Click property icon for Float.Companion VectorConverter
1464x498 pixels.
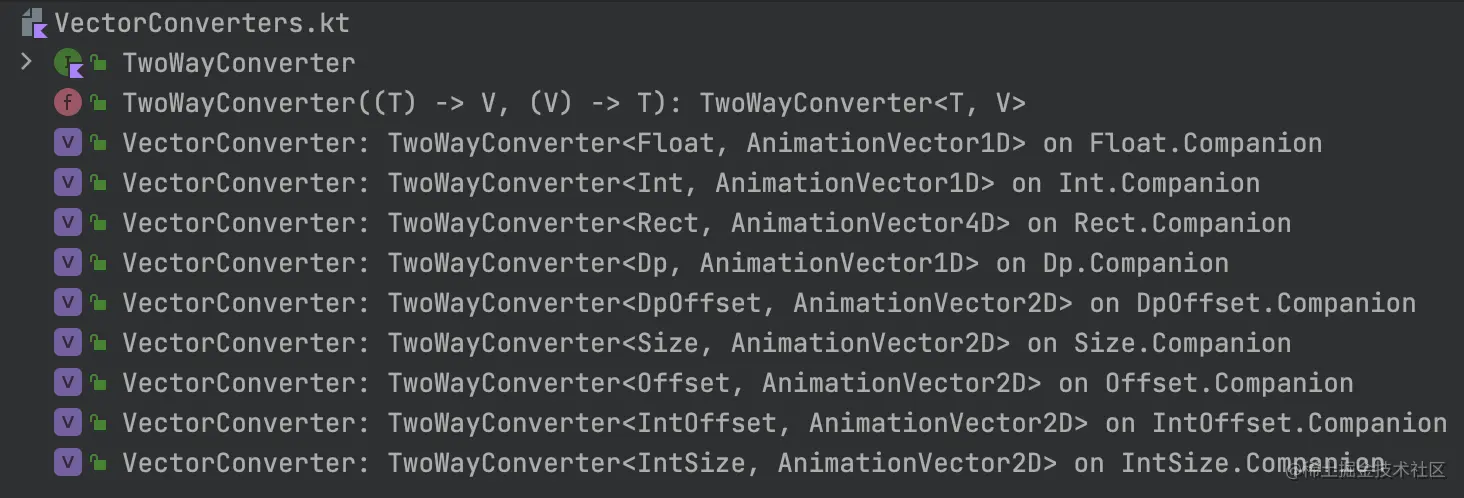coord(67,143)
